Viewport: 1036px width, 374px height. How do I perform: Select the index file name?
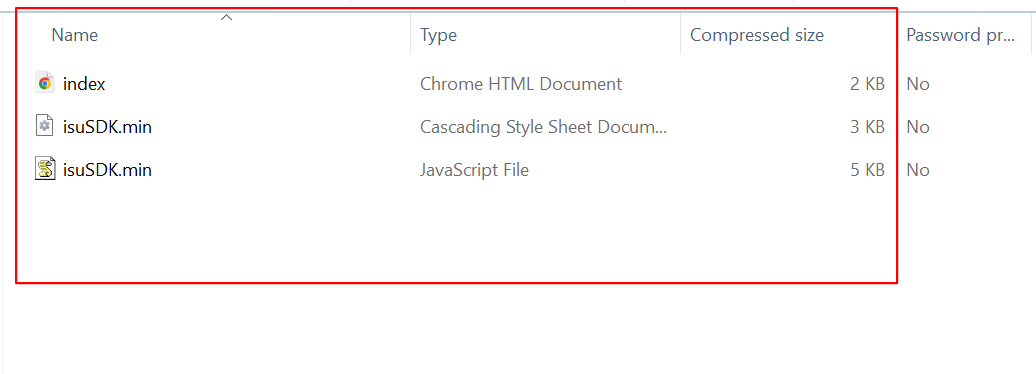84,84
